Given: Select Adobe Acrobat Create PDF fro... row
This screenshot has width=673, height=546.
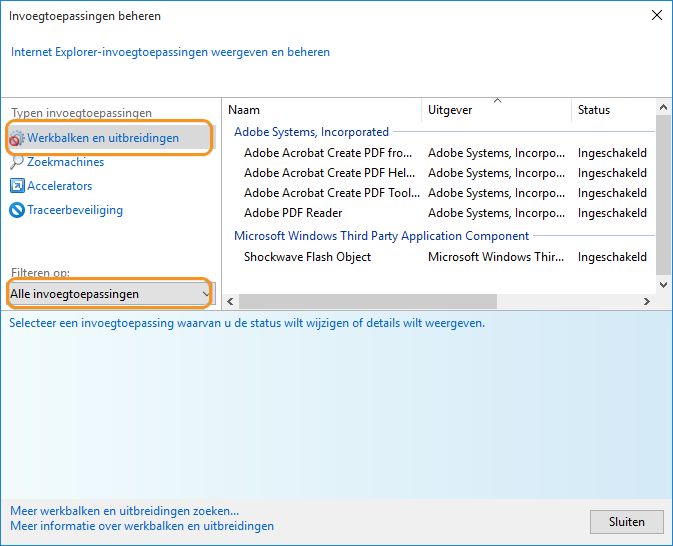Looking at the screenshot, I should 440,153.
